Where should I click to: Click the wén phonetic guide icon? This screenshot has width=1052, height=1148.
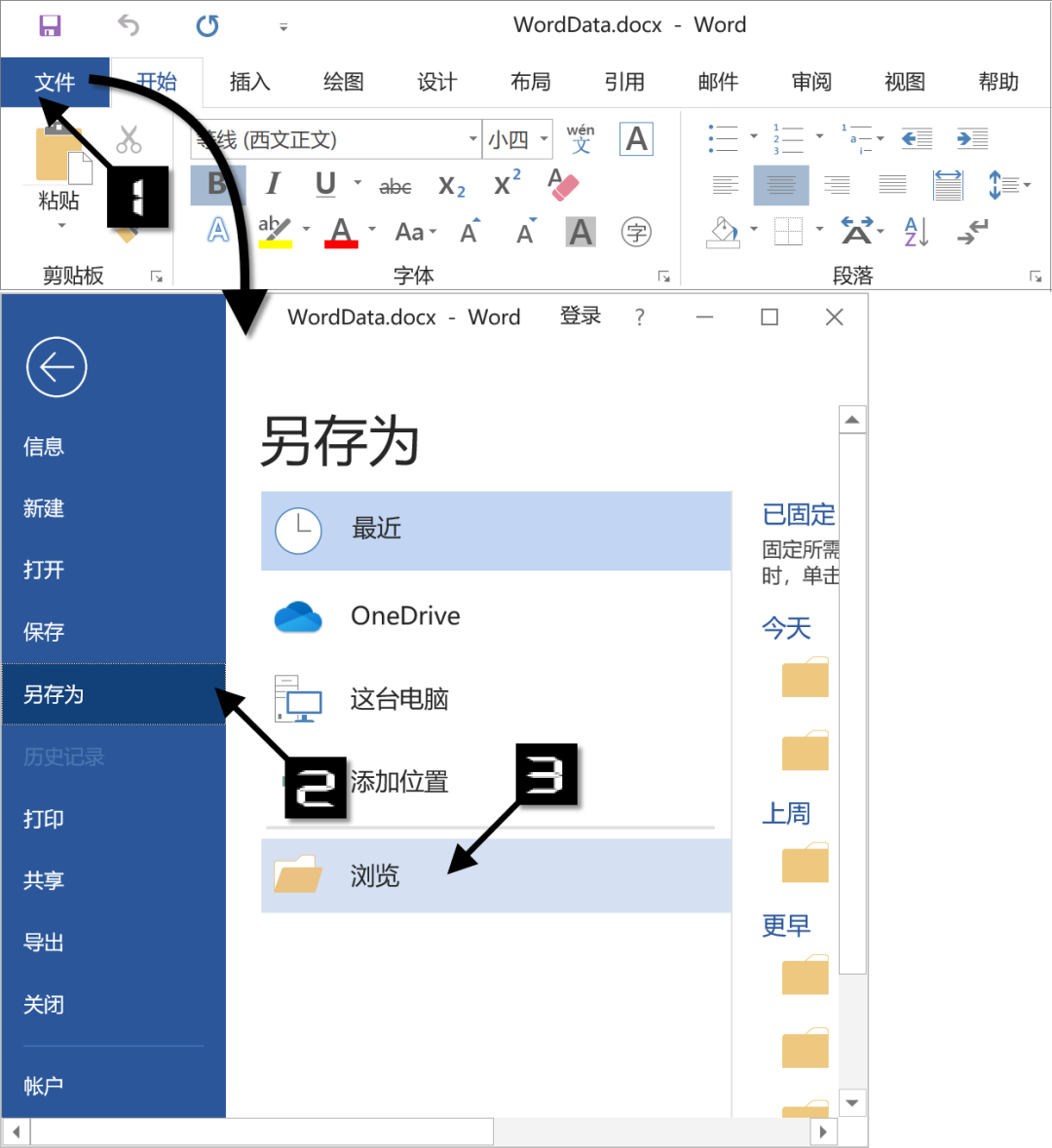pyautogui.click(x=581, y=139)
